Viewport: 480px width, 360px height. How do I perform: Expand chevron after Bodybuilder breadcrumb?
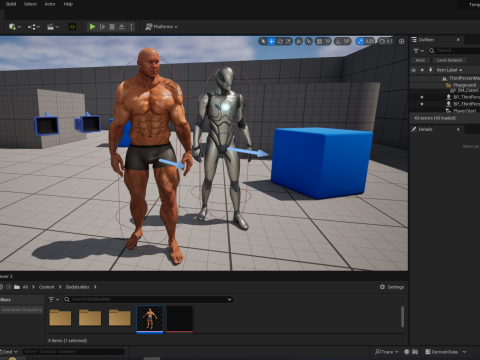tap(95, 287)
